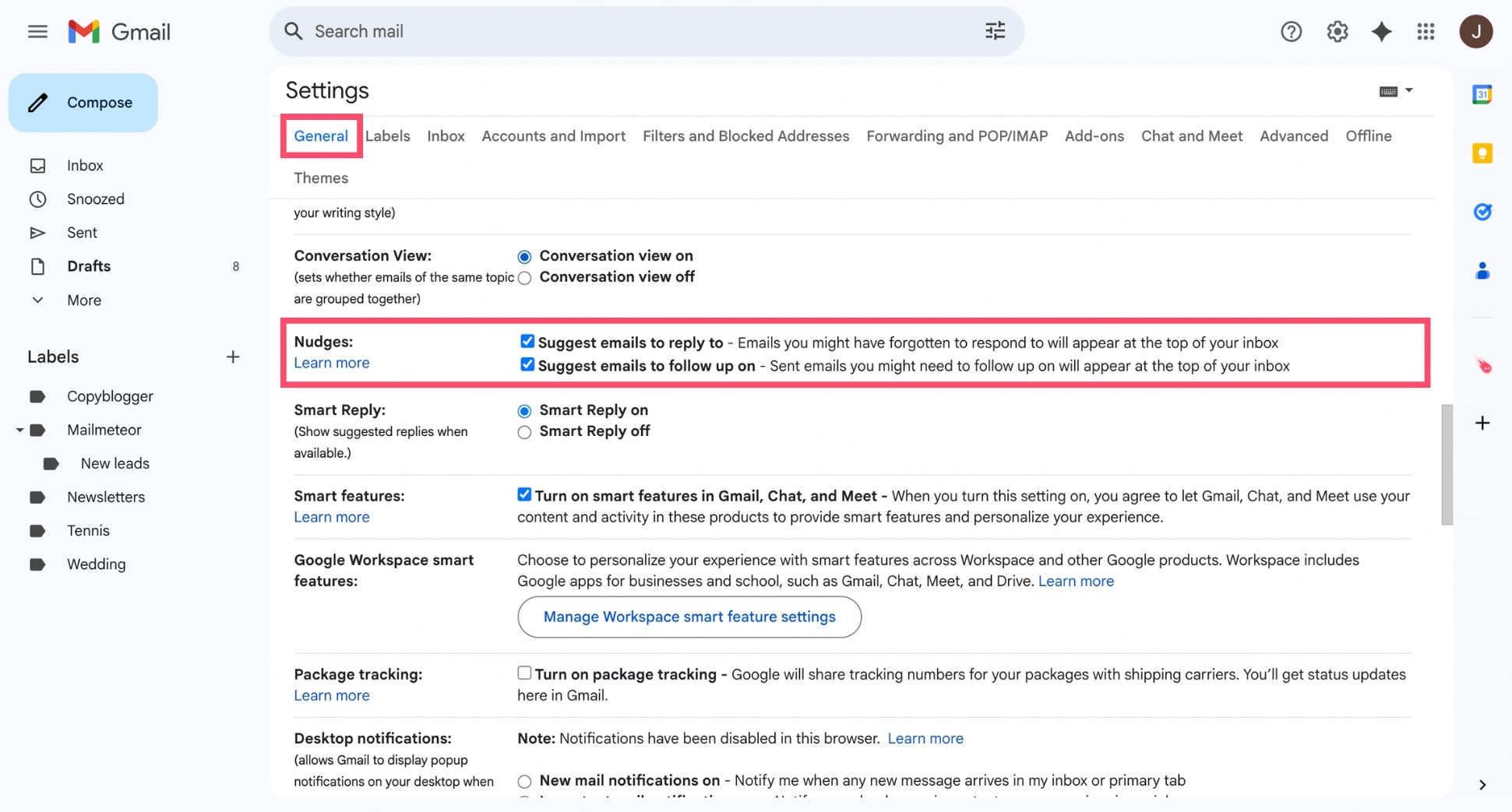The image size is (1512, 812).
Task: Open Learn more under Nudges
Action: (331, 363)
